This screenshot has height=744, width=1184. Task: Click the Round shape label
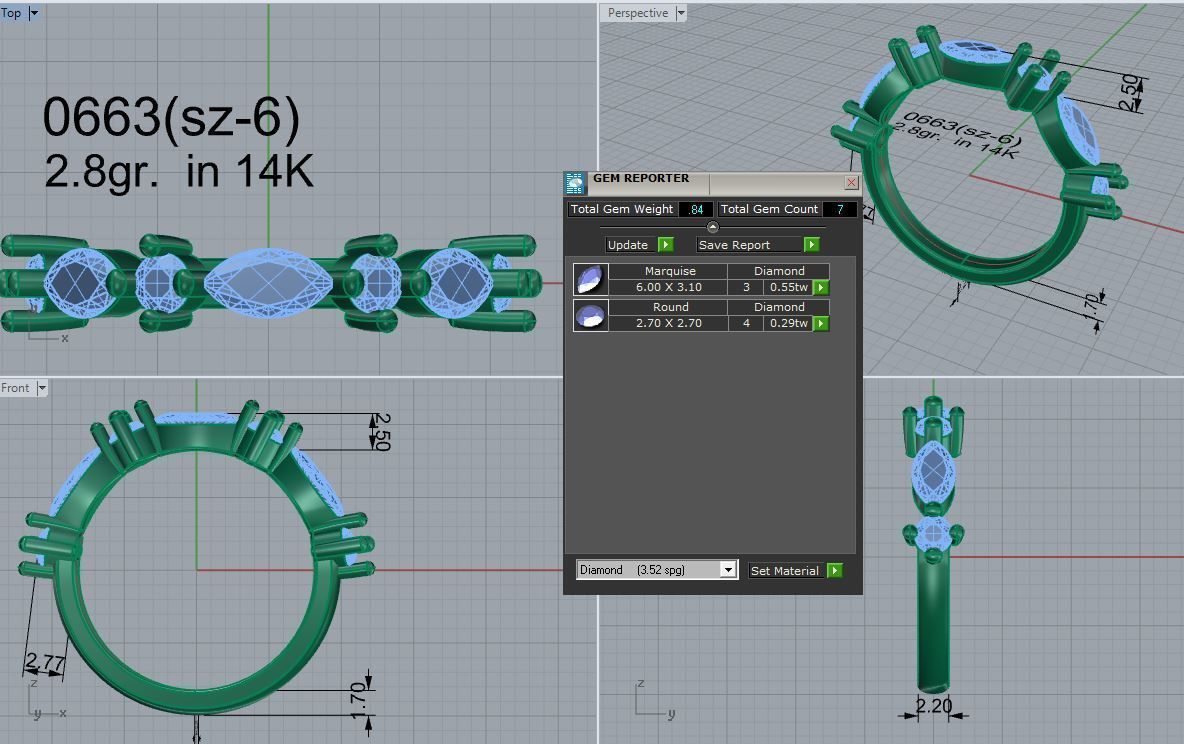pos(670,307)
